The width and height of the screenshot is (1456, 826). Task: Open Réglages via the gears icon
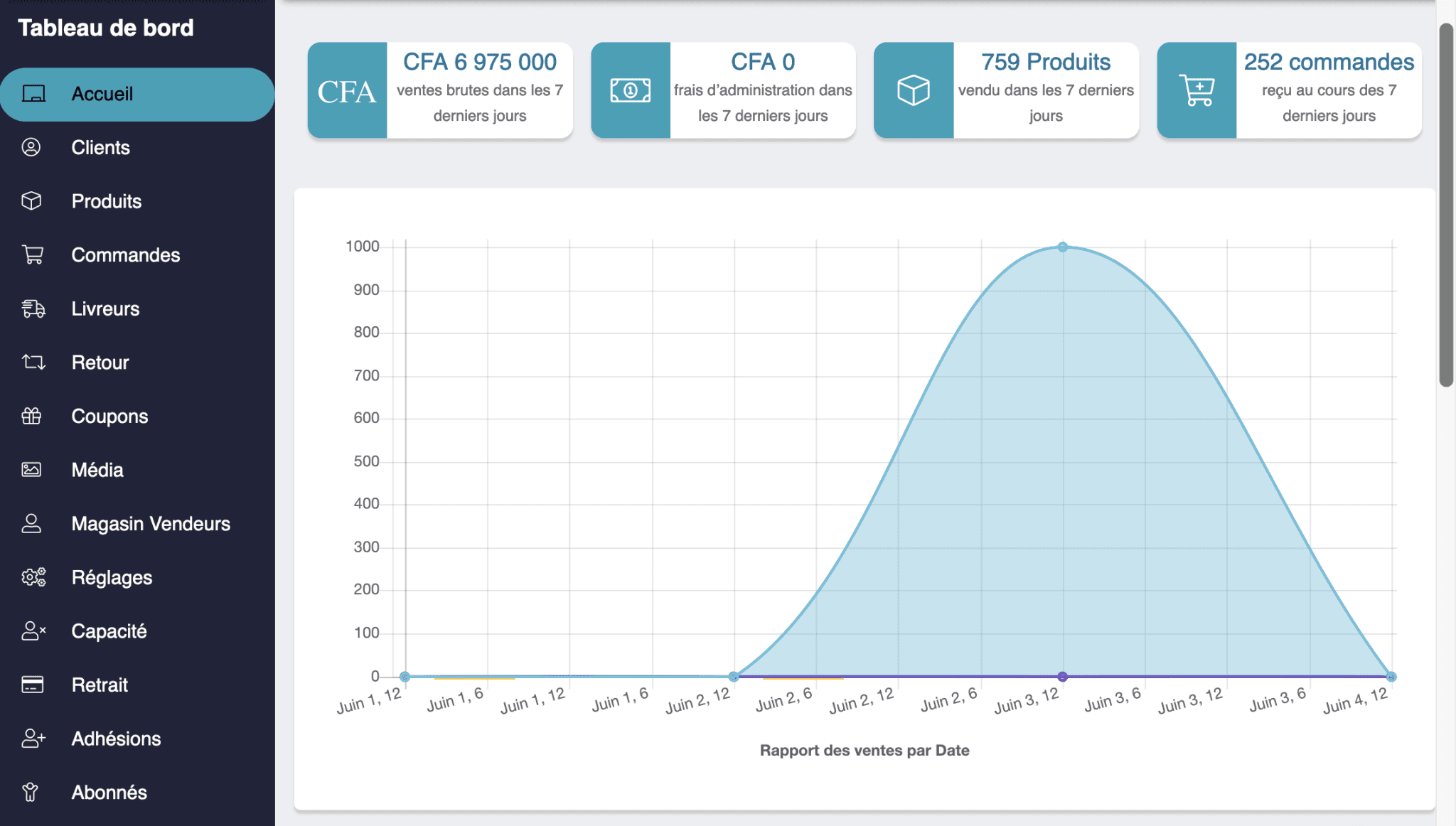(x=31, y=577)
